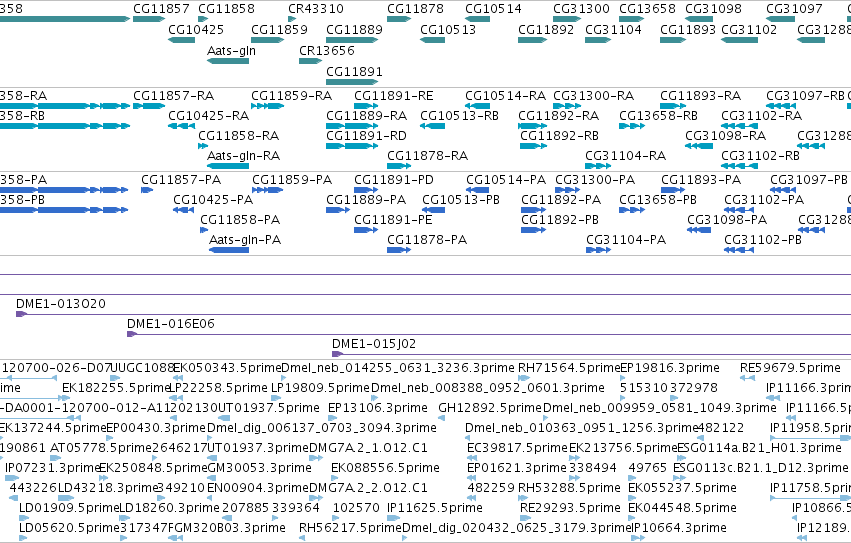This screenshot has width=851, height=543.
Task: Click the CG11878-PA protein label
Action: click(x=427, y=240)
